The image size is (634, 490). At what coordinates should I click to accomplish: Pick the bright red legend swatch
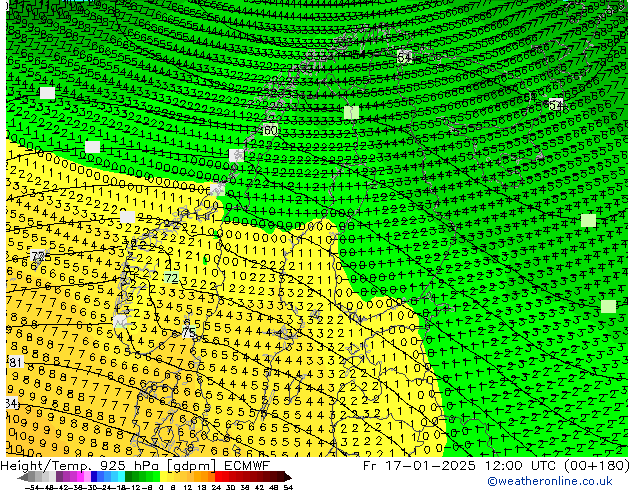point(218,477)
